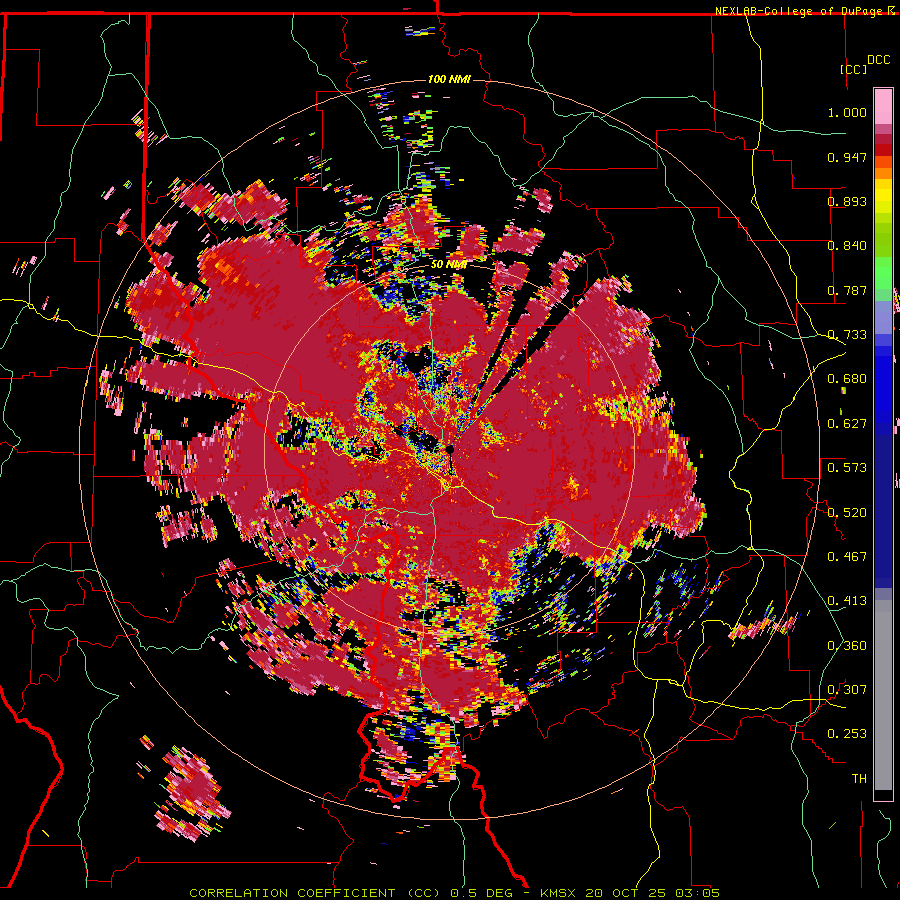Image resolution: width=900 pixels, height=900 pixels.
Task: Select the 0.413 legend value
Action: coord(847,601)
